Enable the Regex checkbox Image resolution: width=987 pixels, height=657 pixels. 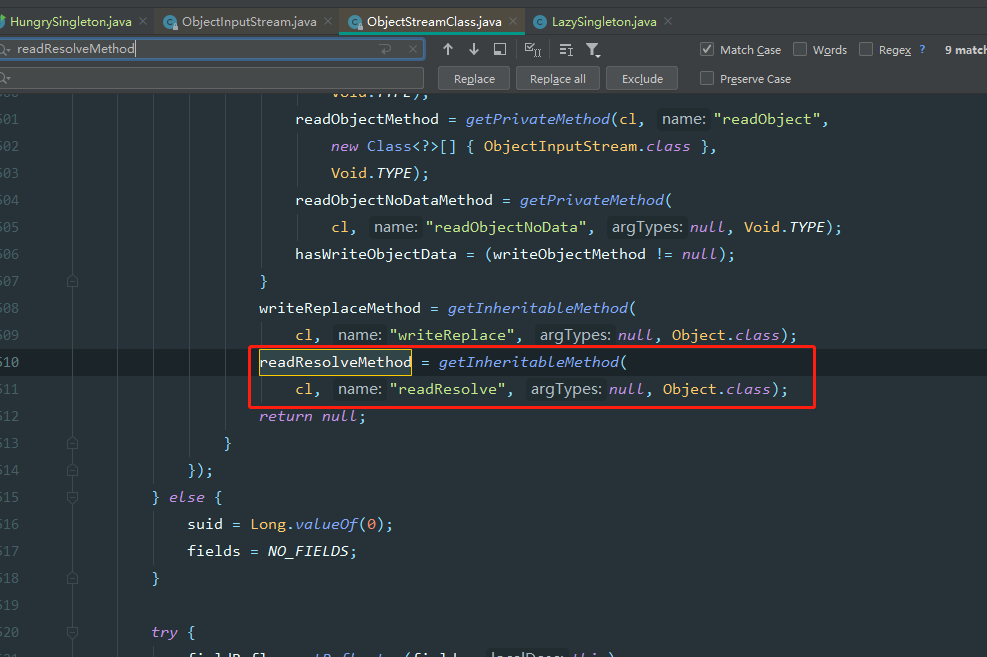[866, 49]
